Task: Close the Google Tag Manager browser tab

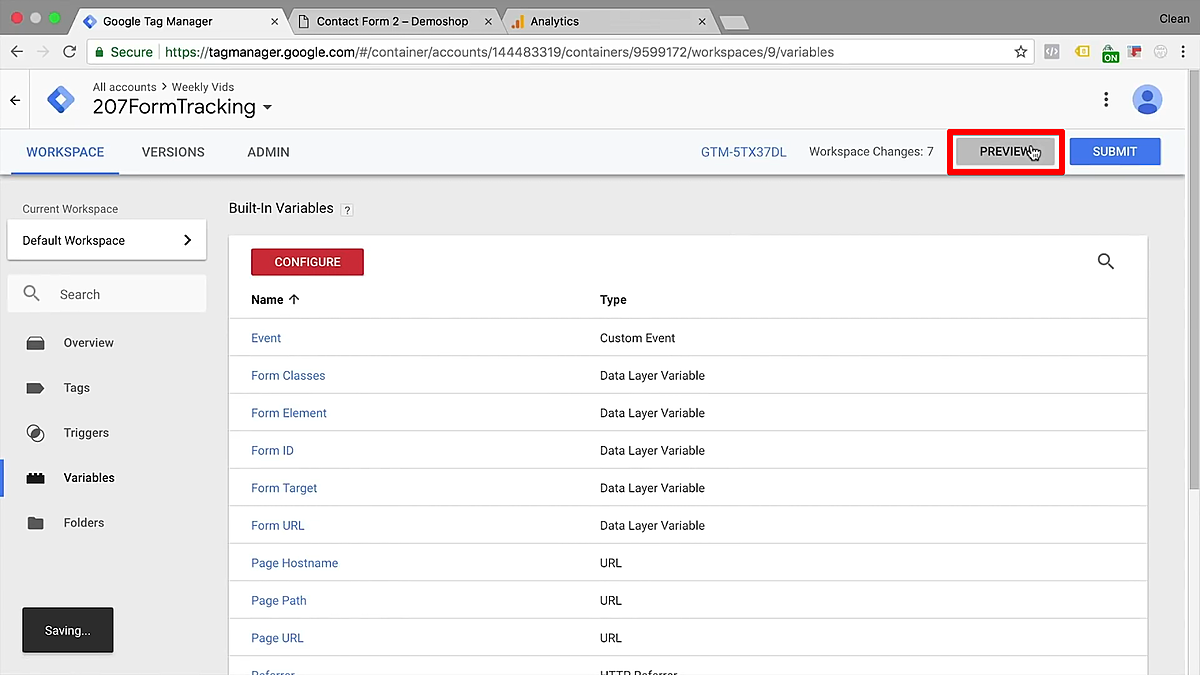Action: point(275,21)
